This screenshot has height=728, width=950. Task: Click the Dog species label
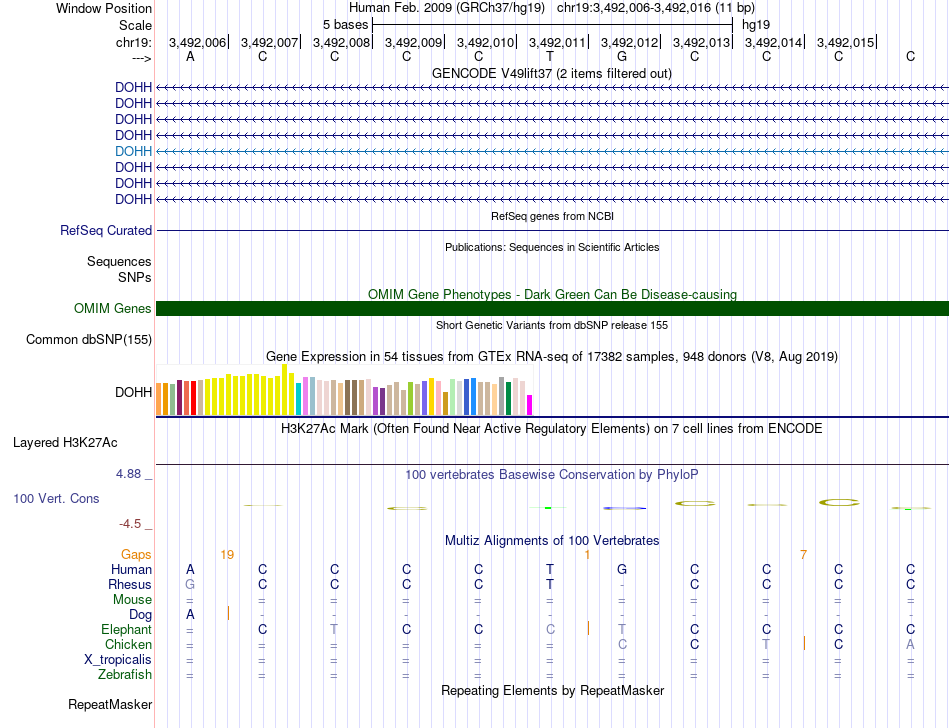(x=140, y=615)
